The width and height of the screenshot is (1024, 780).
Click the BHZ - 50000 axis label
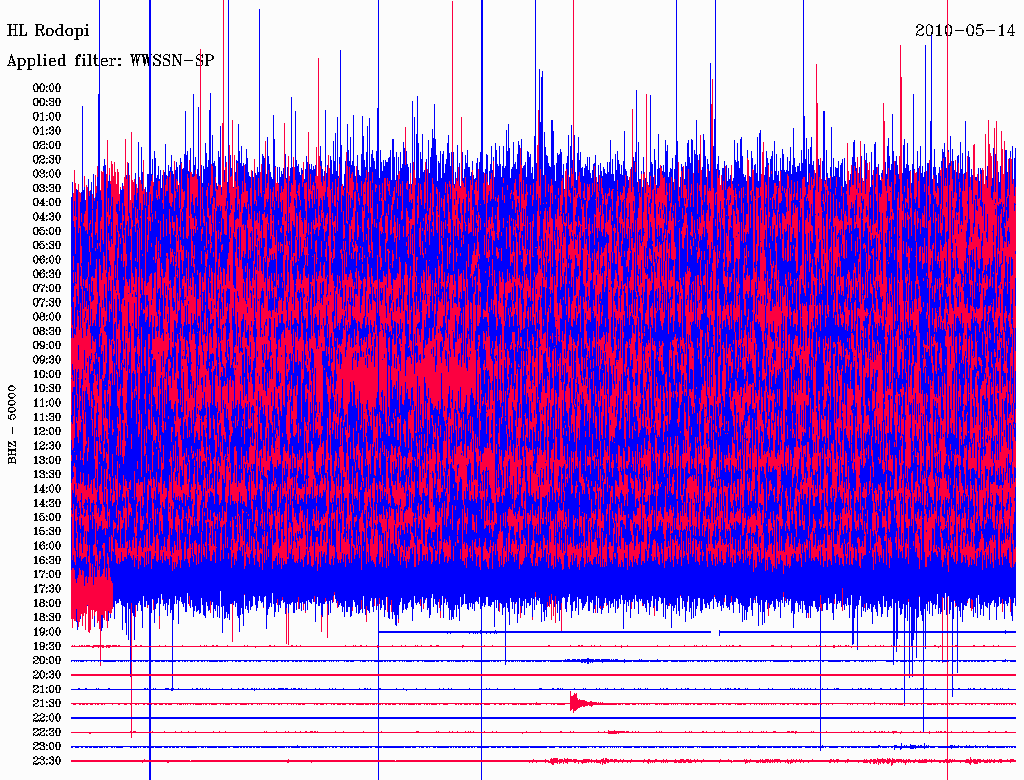(x=13, y=424)
